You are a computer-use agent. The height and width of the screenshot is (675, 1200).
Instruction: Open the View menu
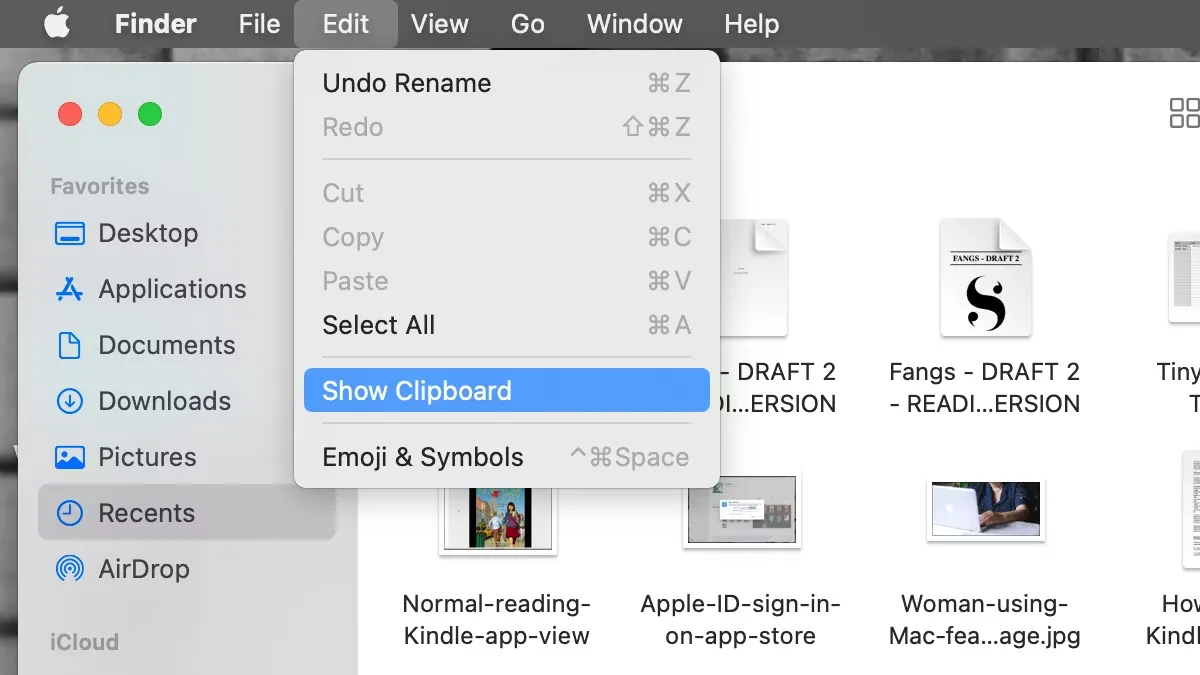click(440, 24)
